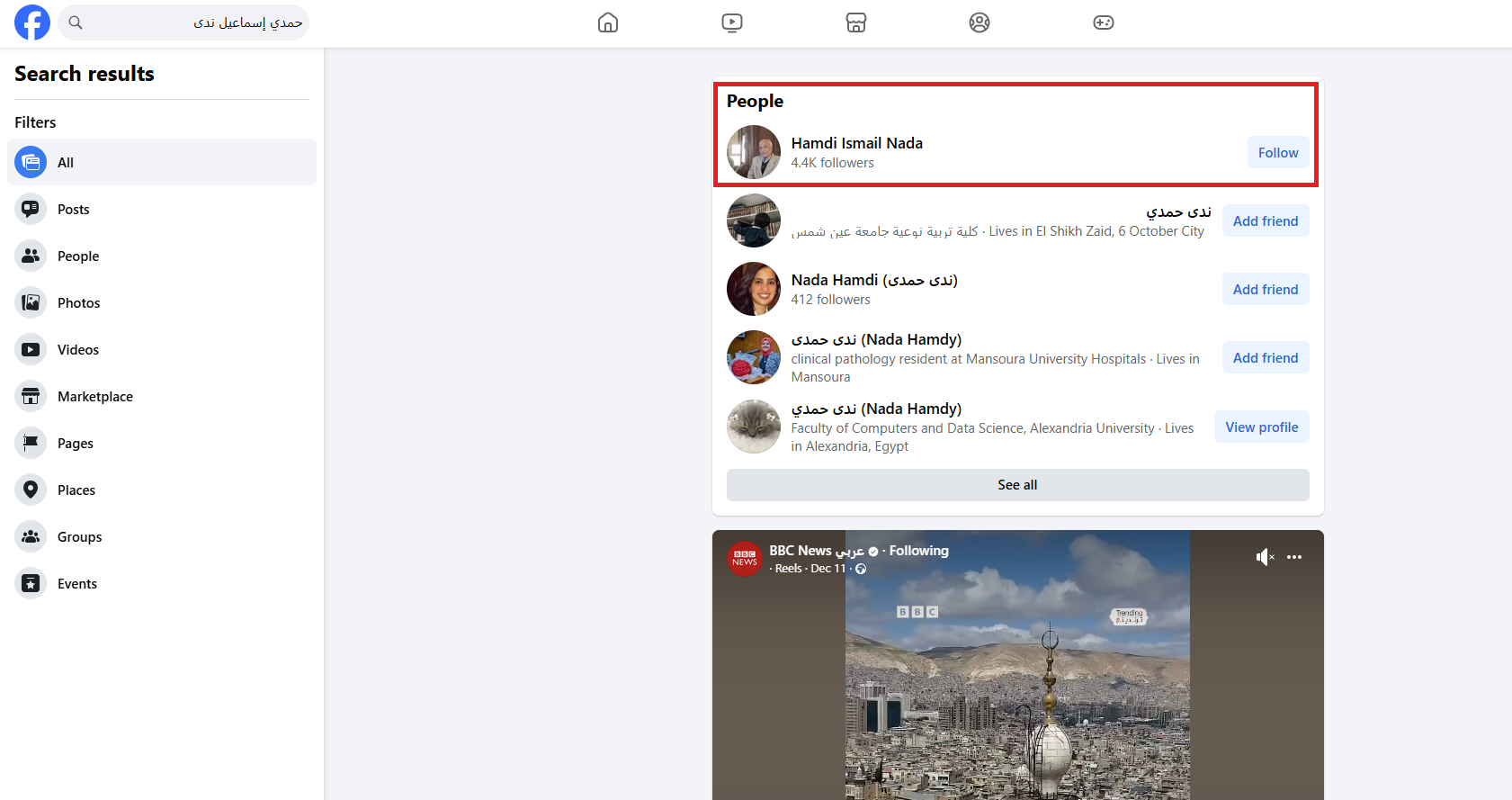Unmute the BBC News reel audio
This screenshot has width=1512, height=800.
tap(1265, 557)
